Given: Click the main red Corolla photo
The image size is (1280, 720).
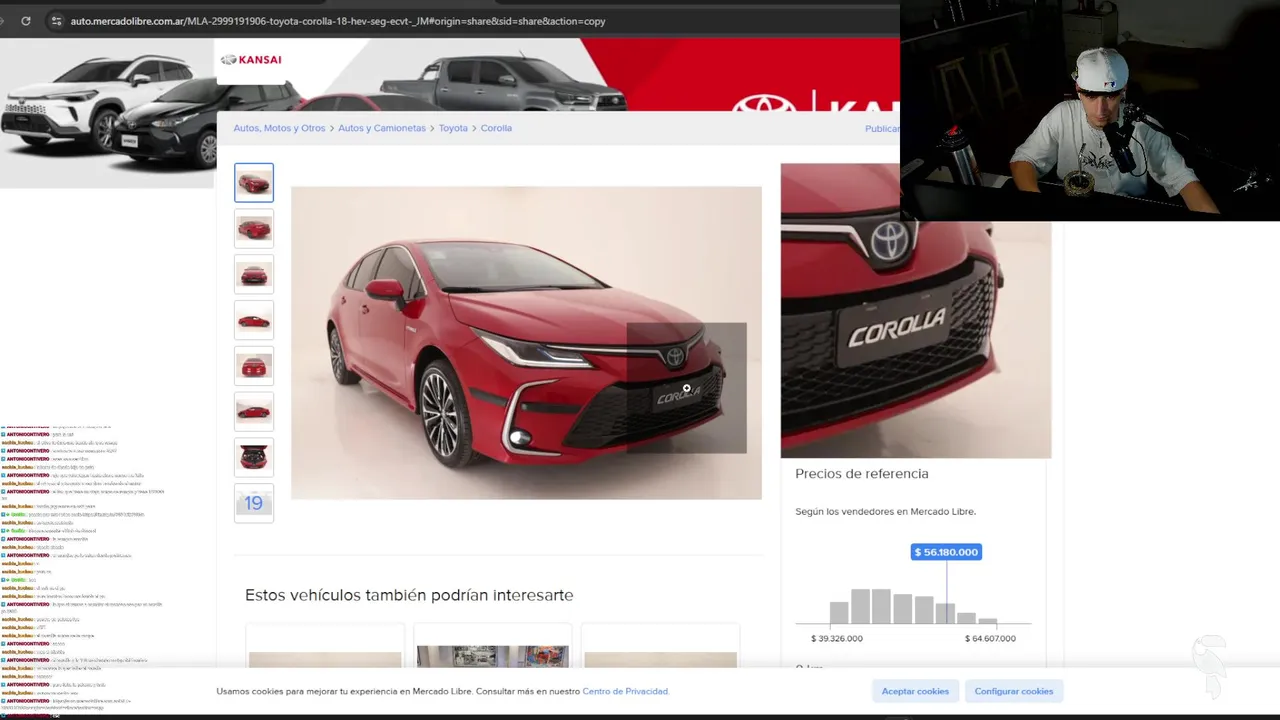Looking at the screenshot, I should click(x=526, y=342).
